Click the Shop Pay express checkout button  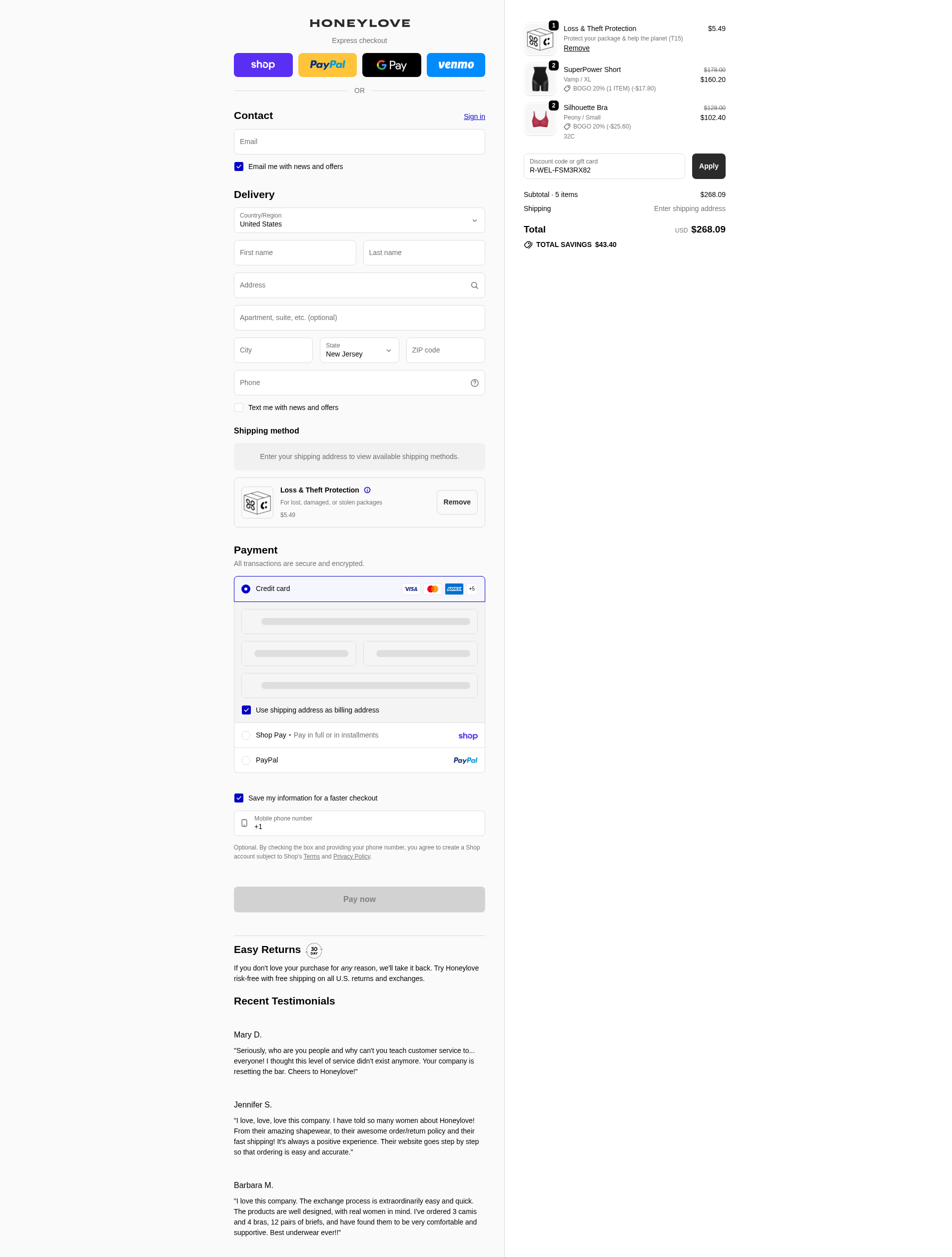263,65
